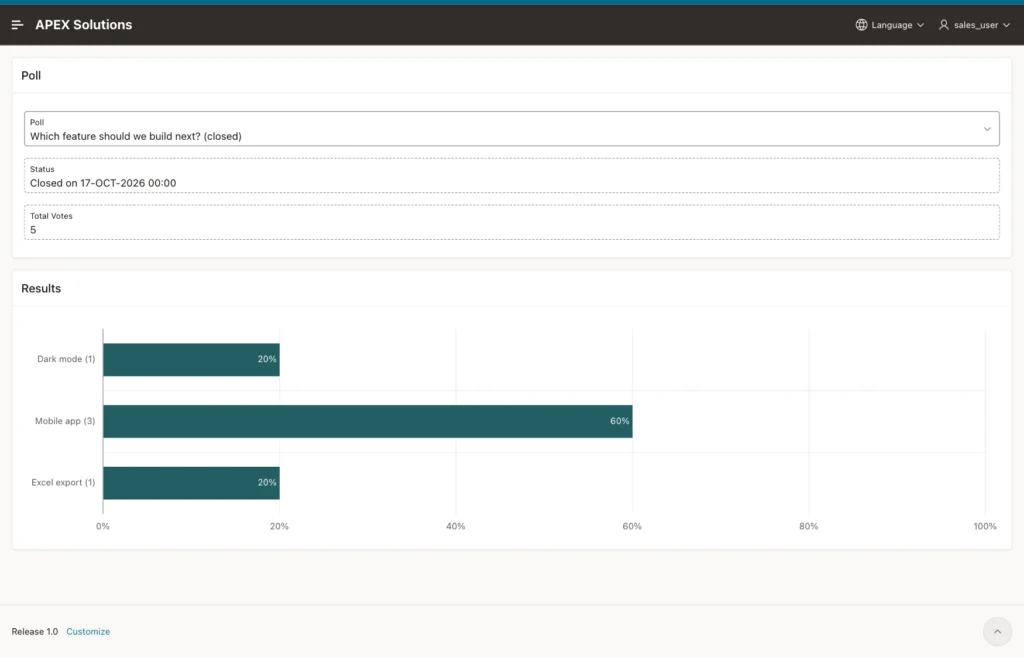Click the scroll to top button
The width and height of the screenshot is (1024, 658).
click(x=997, y=631)
